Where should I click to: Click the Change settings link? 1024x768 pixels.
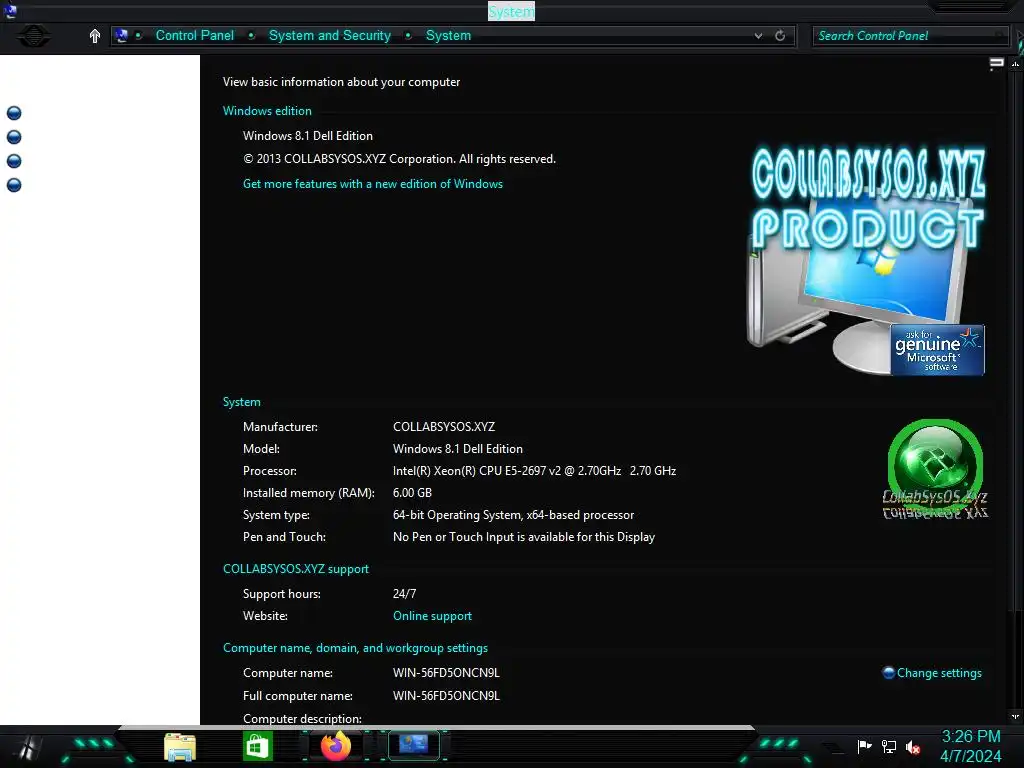pos(939,673)
